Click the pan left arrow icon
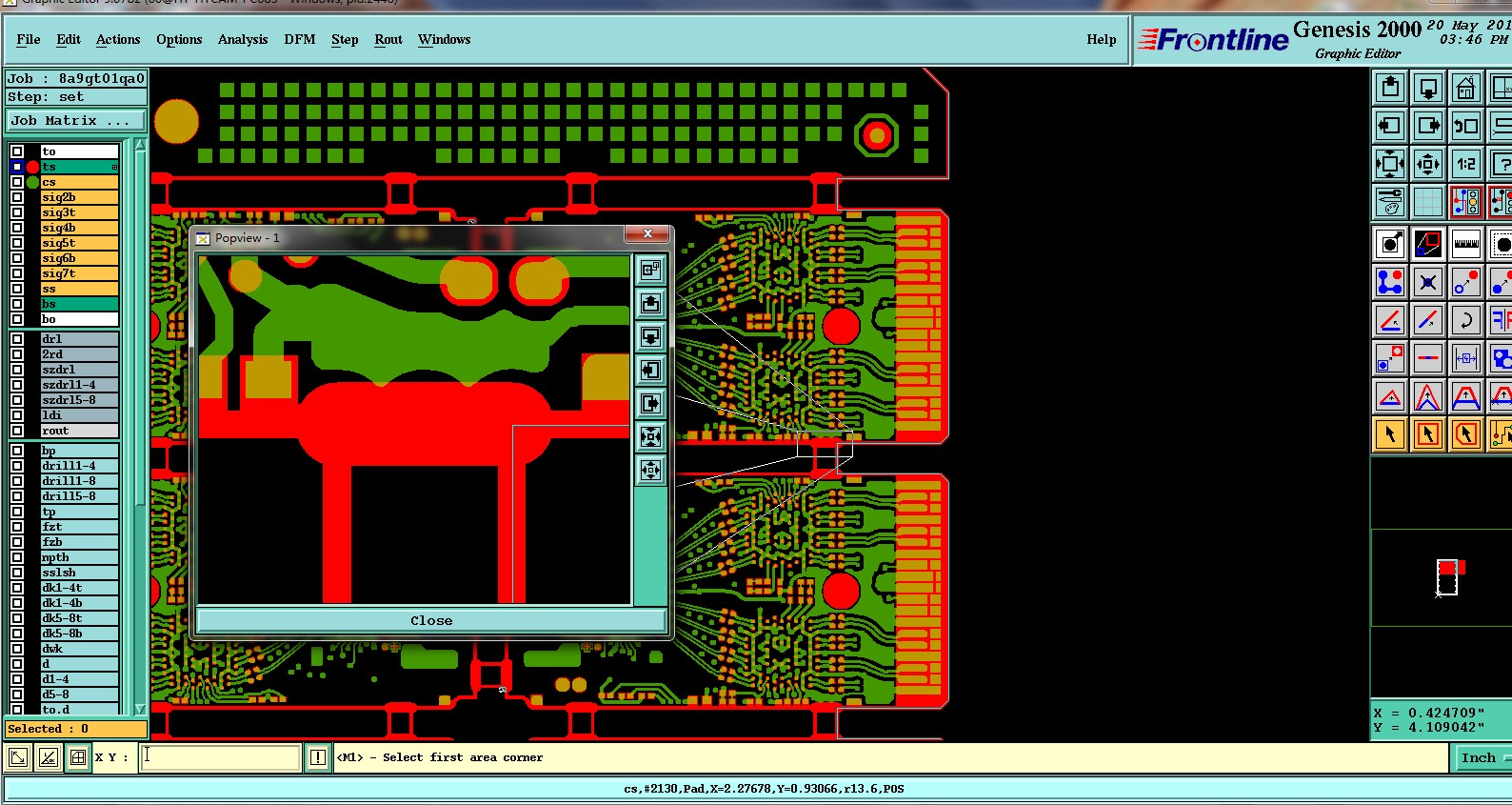Screen dimensions: 1512x805 click(x=1390, y=126)
